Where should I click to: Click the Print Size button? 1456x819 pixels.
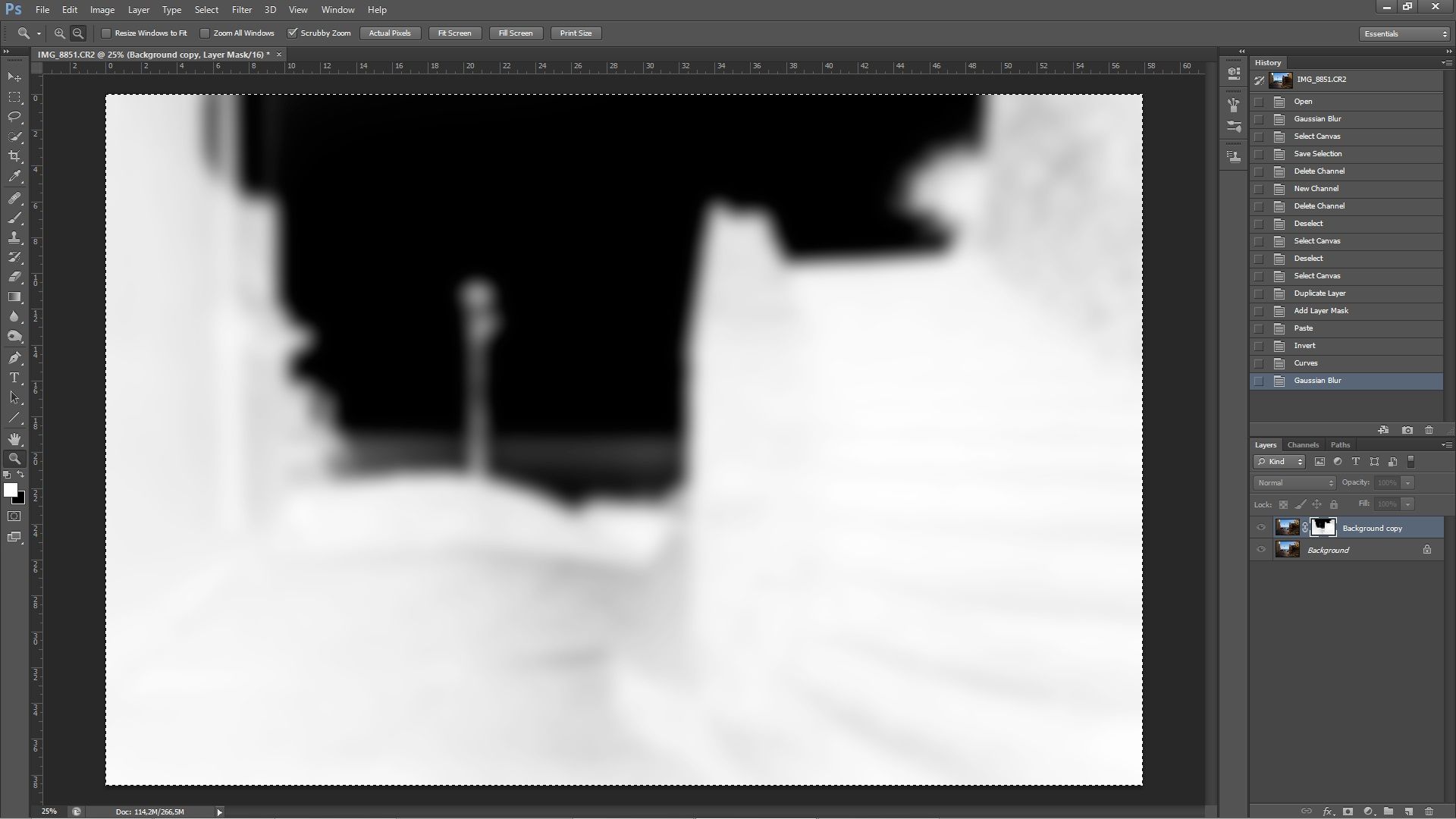coord(576,33)
